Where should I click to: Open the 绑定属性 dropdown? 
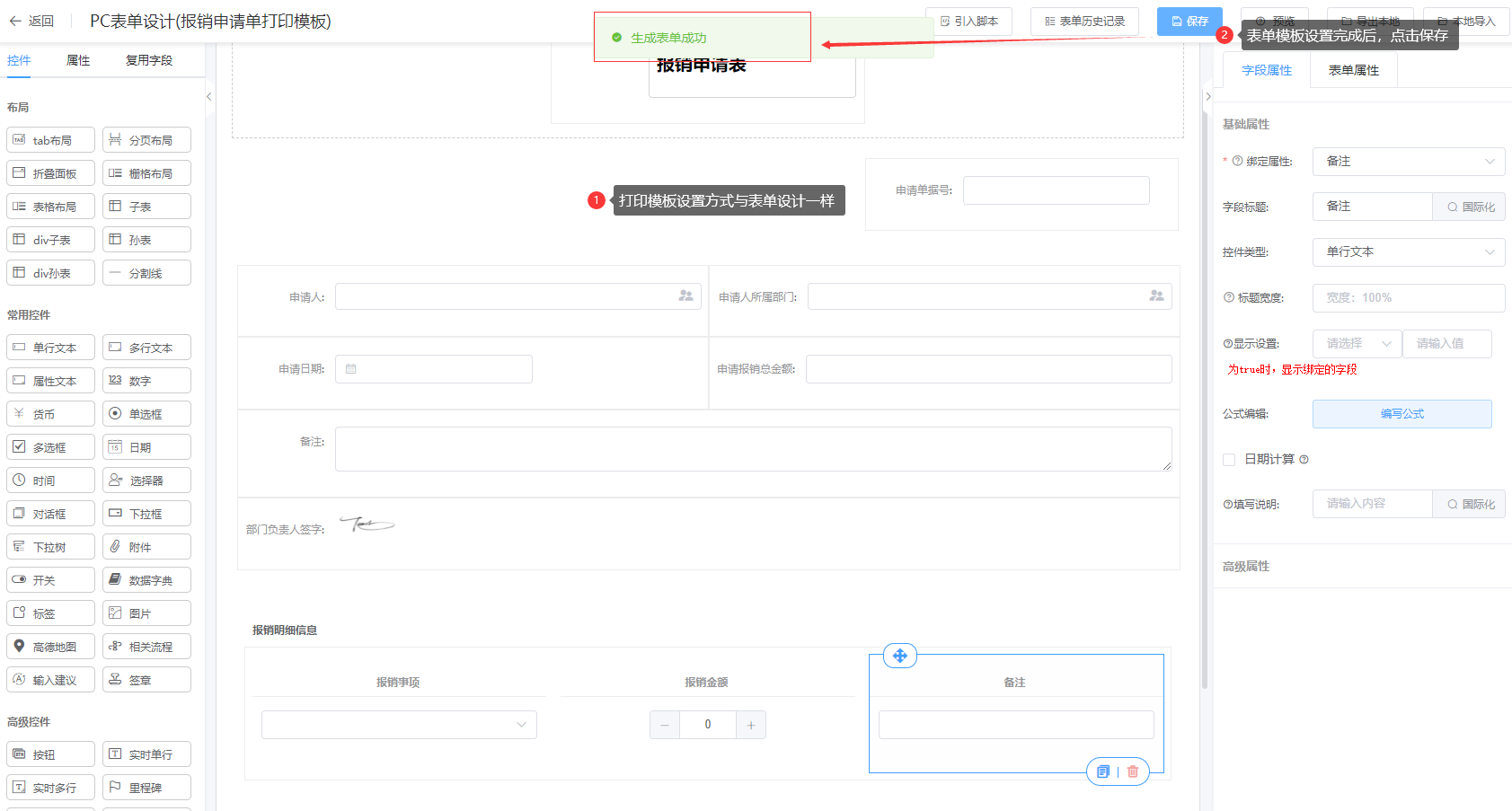pyautogui.click(x=1409, y=162)
